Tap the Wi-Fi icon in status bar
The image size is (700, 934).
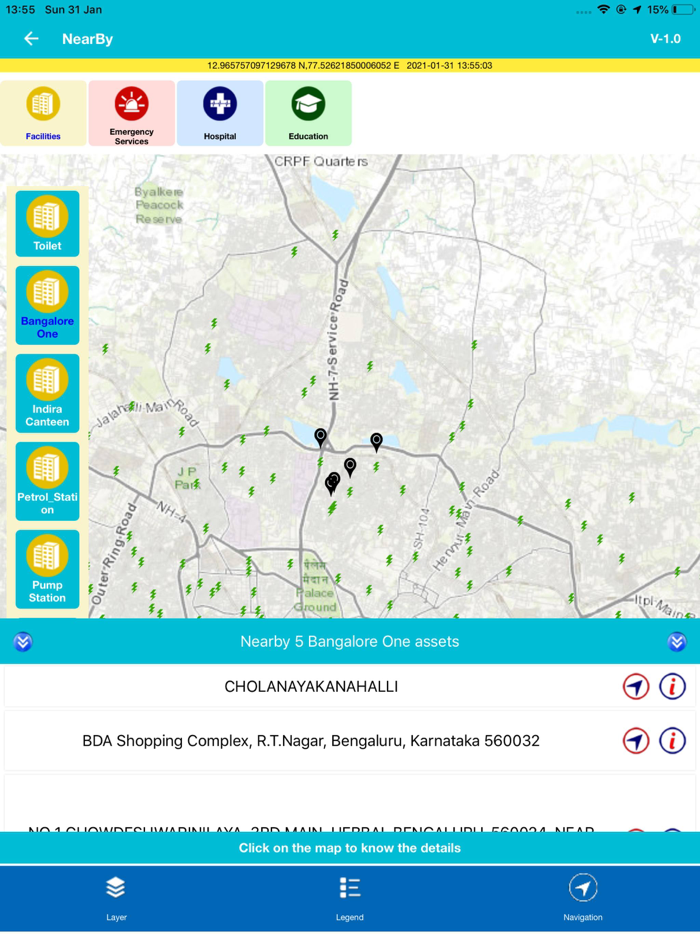click(603, 10)
